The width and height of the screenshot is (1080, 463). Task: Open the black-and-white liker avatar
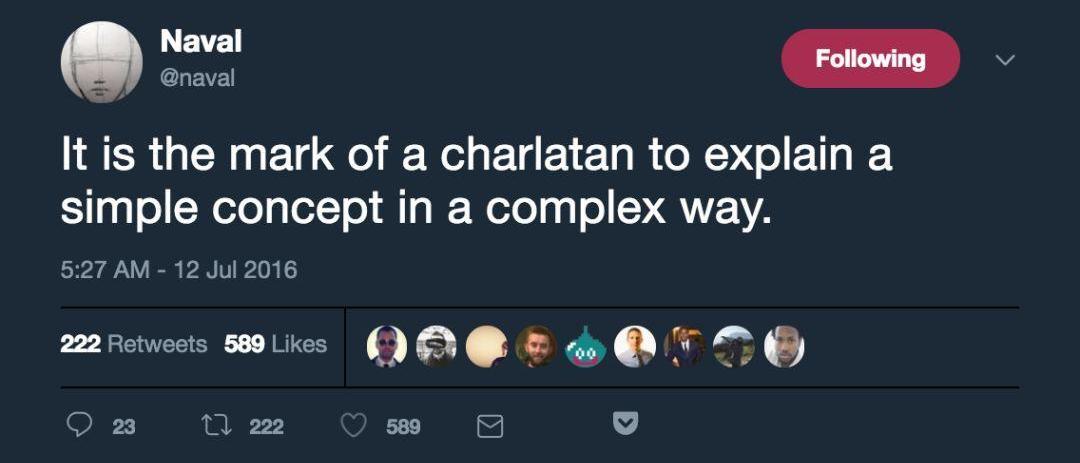pyautogui.click(x=436, y=346)
